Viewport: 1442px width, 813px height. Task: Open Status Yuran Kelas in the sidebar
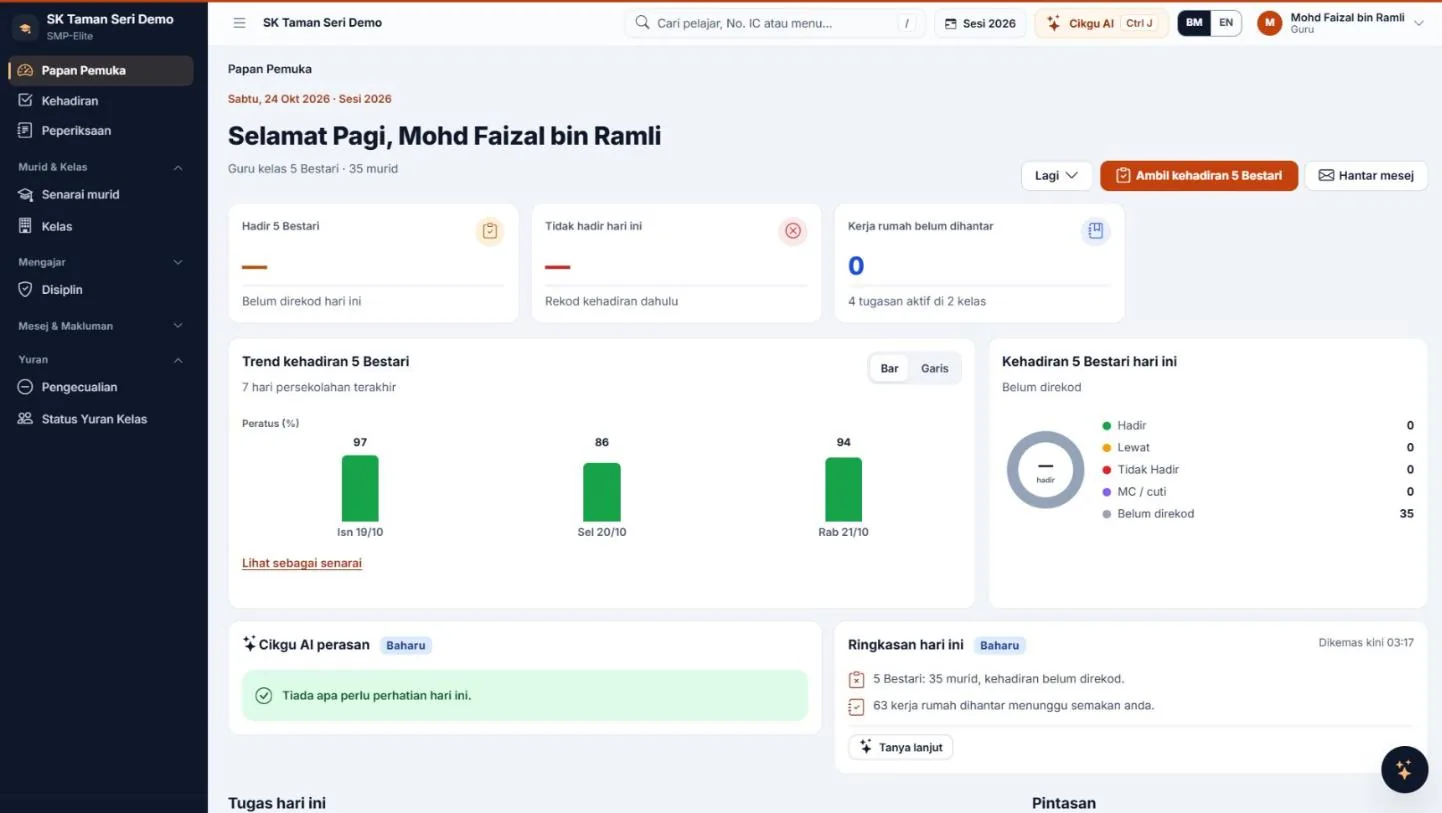[x=100, y=419]
